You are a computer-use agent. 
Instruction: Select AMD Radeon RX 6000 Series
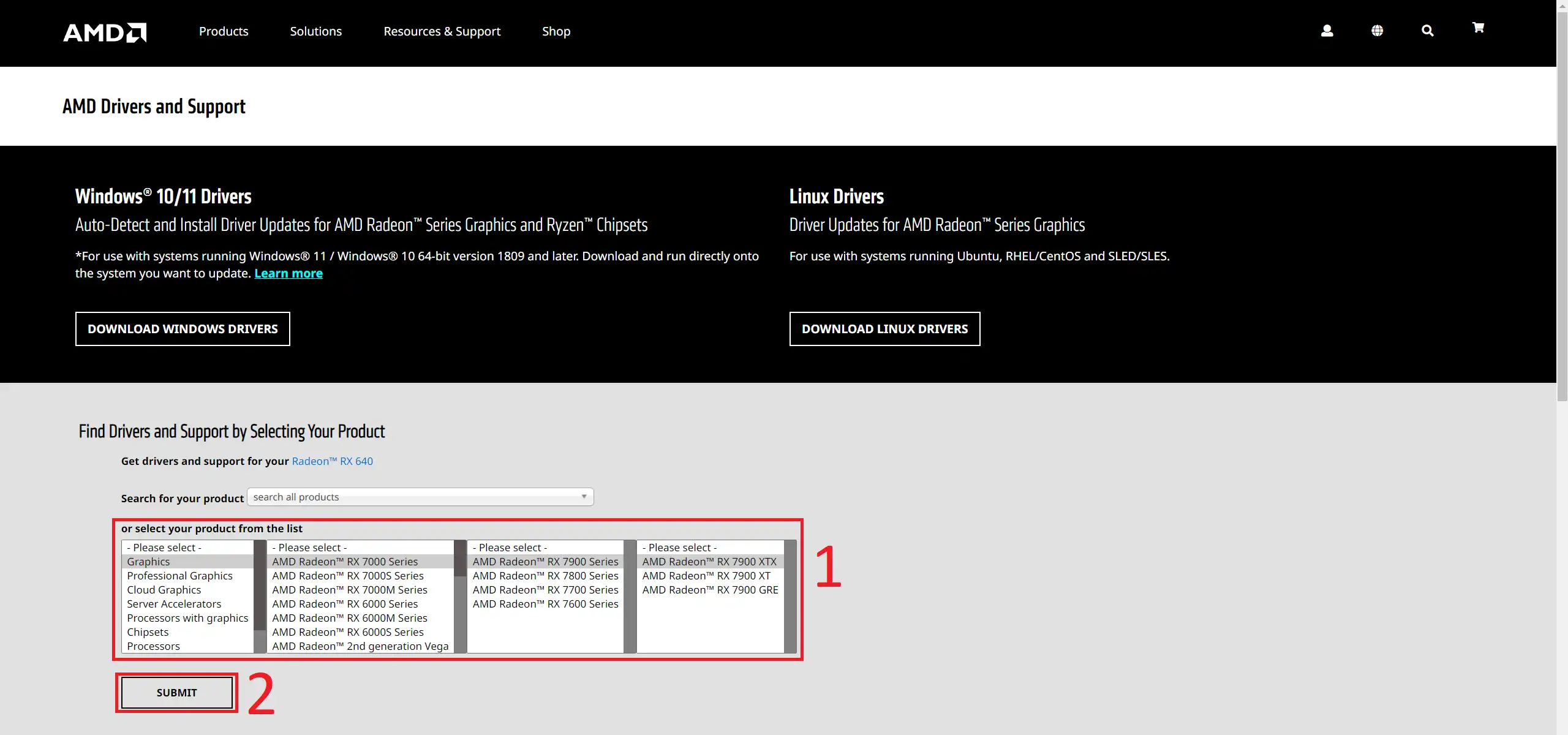(361, 604)
